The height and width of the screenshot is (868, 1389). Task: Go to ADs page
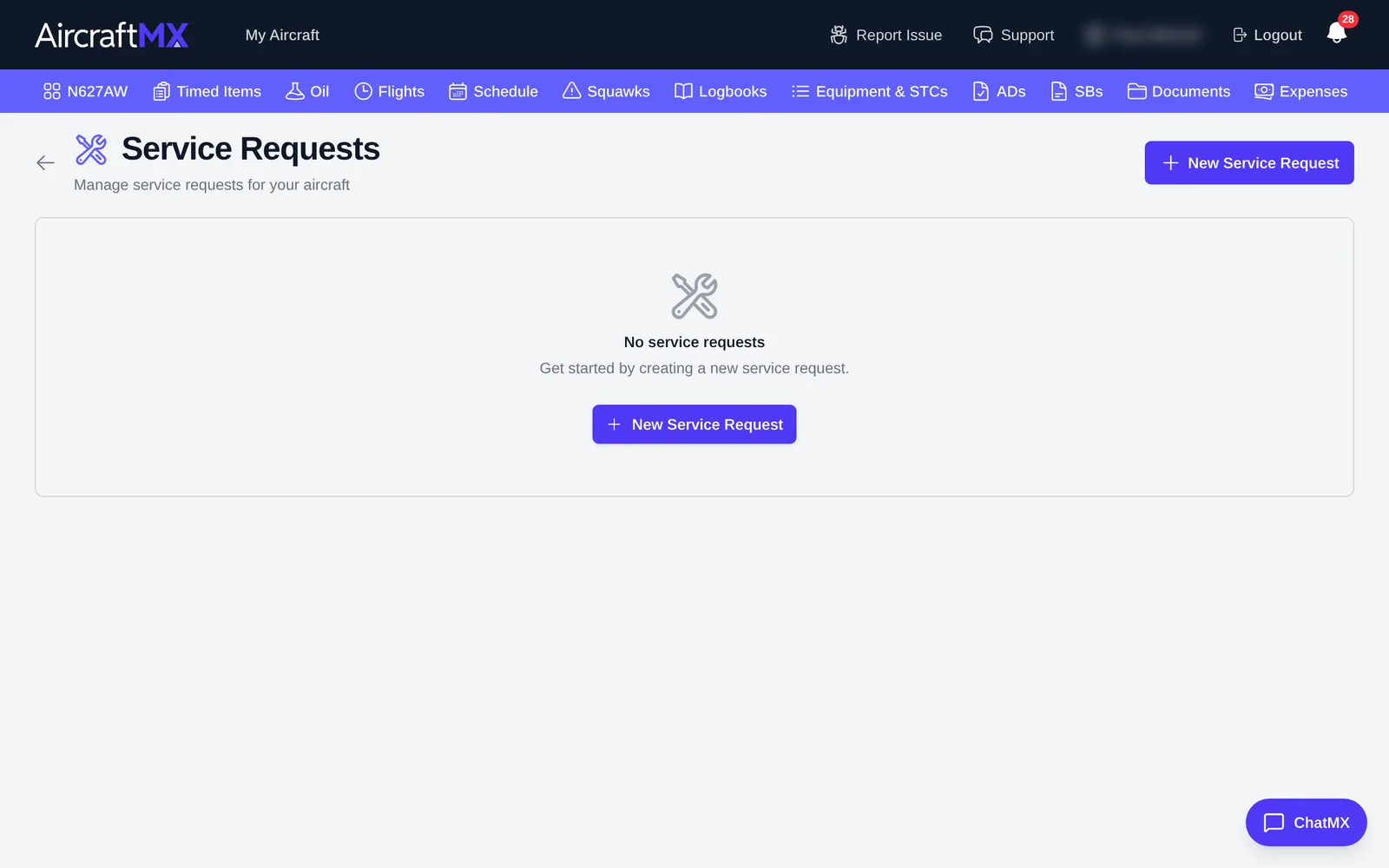999,91
